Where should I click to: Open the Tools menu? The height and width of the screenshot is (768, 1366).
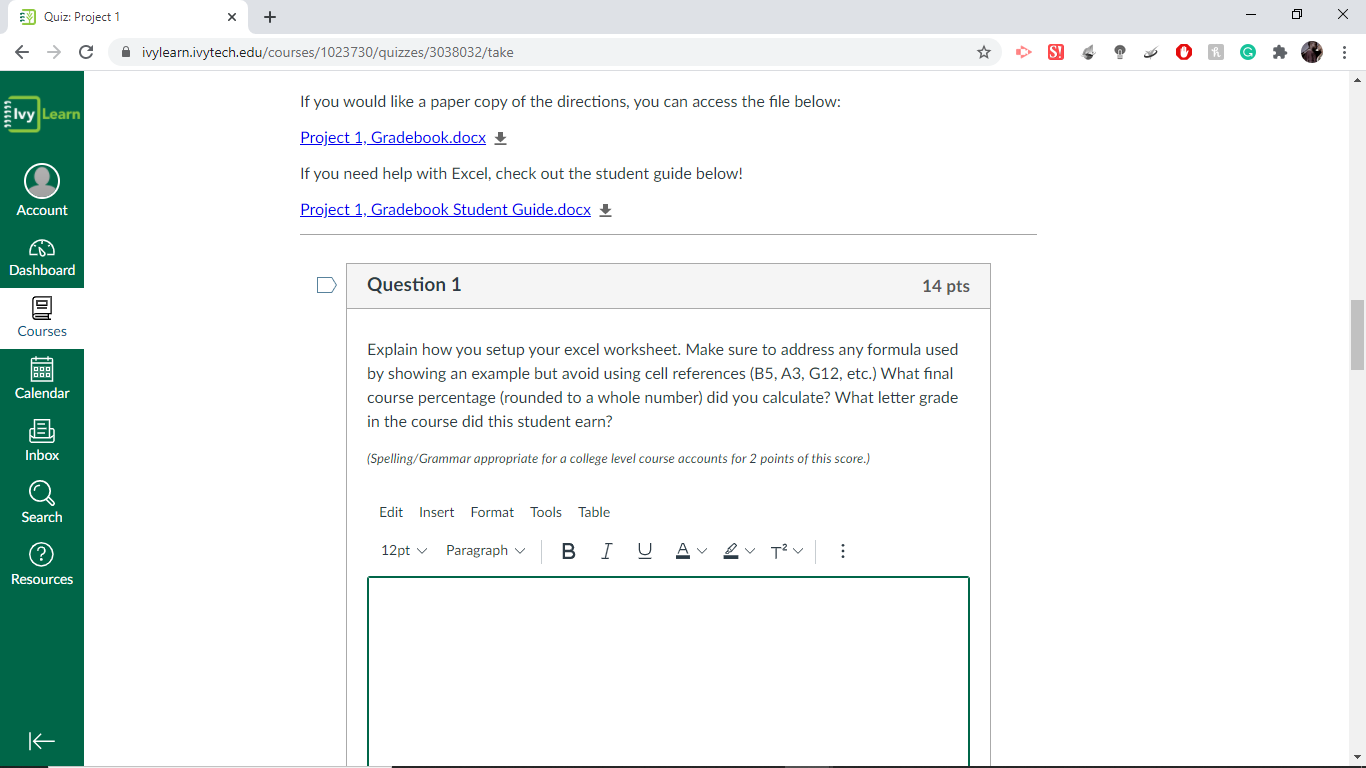[546, 512]
